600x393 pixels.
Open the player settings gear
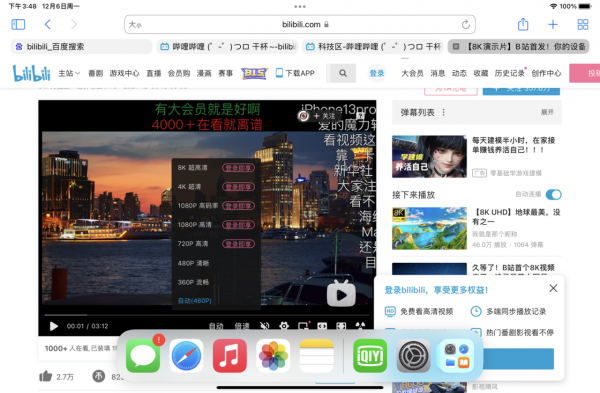pos(284,326)
